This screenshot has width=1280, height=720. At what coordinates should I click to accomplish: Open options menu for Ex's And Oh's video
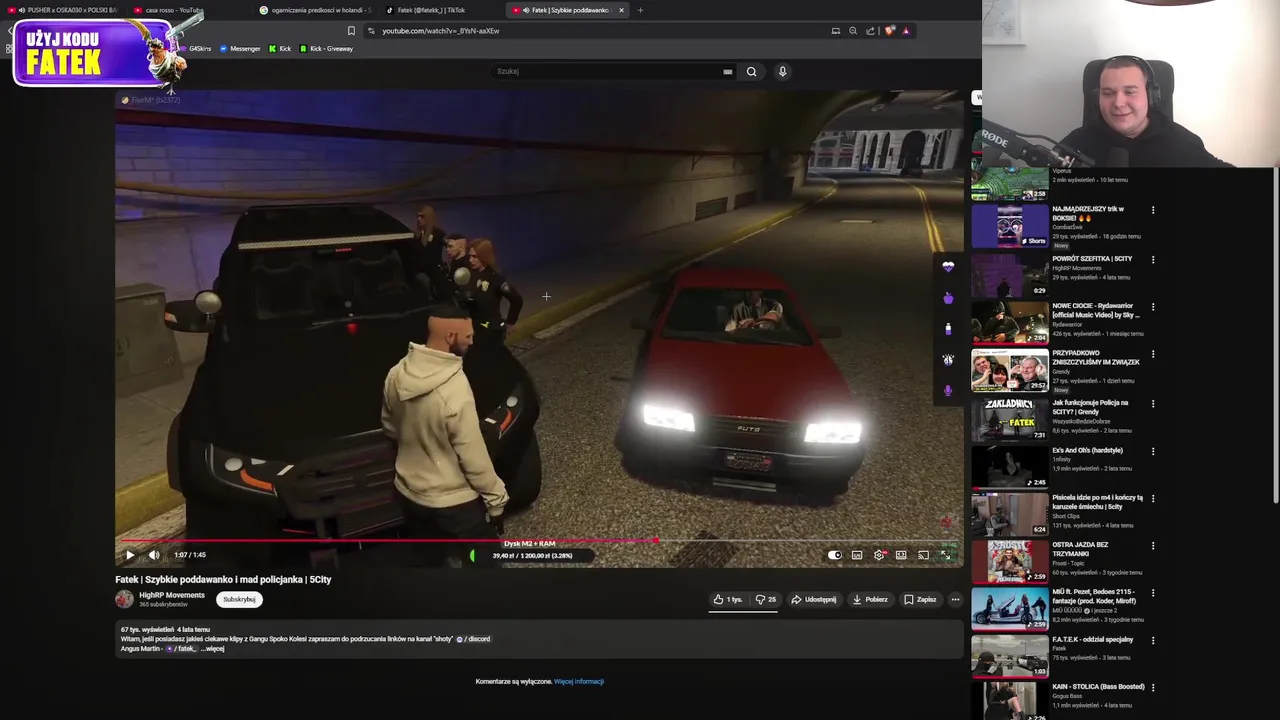tap(1153, 451)
